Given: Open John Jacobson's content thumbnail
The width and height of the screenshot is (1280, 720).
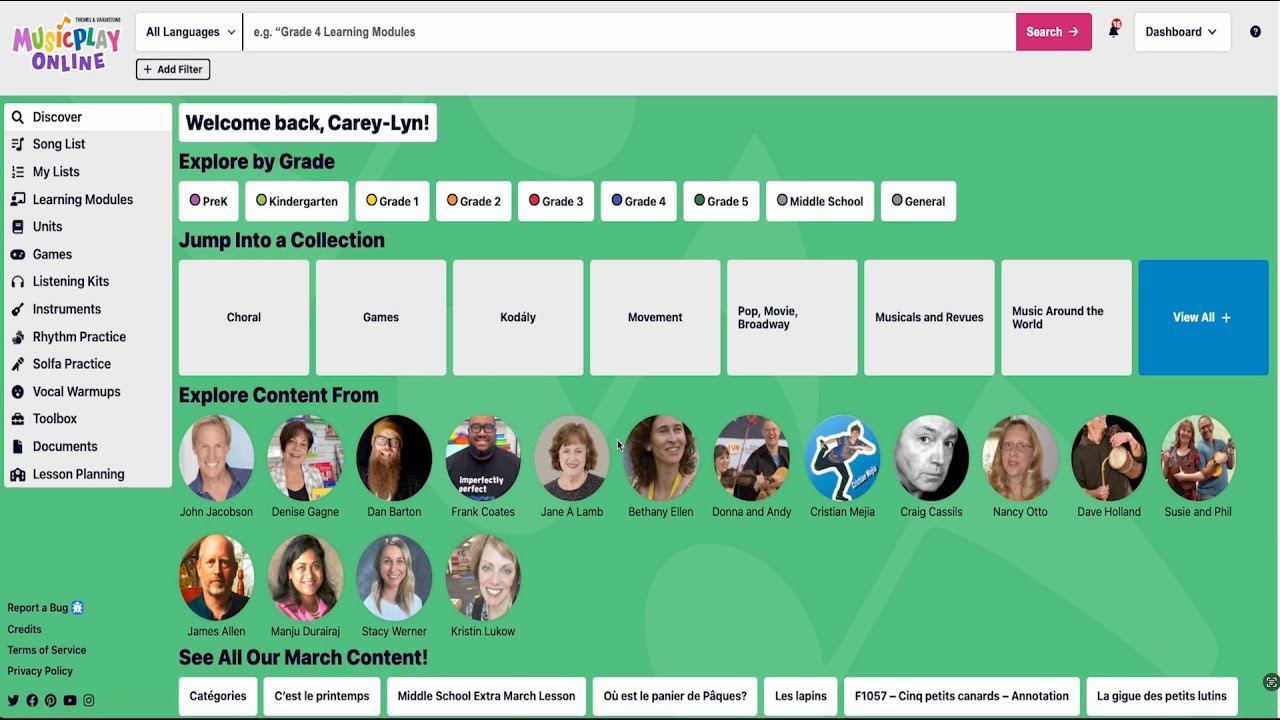Looking at the screenshot, I should tap(216, 458).
